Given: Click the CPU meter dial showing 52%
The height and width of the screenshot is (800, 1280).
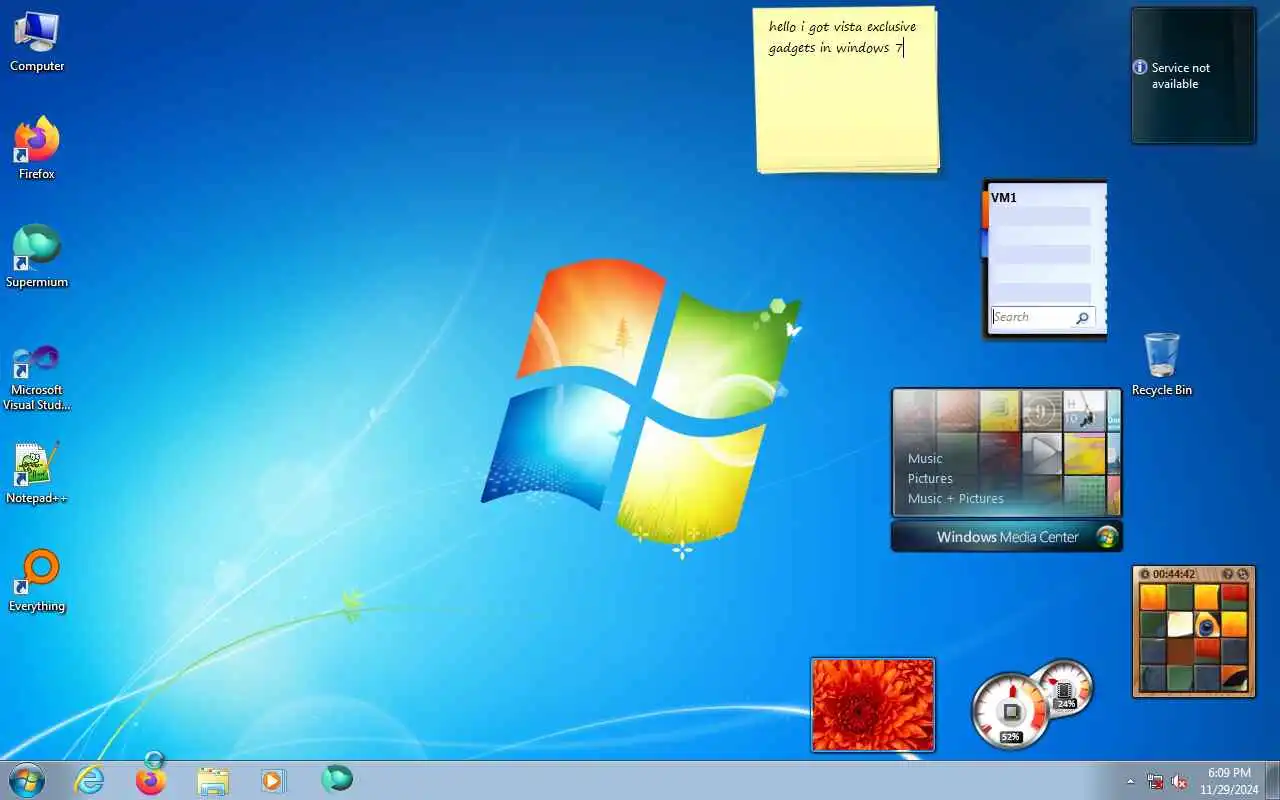Looking at the screenshot, I should [1011, 711].
